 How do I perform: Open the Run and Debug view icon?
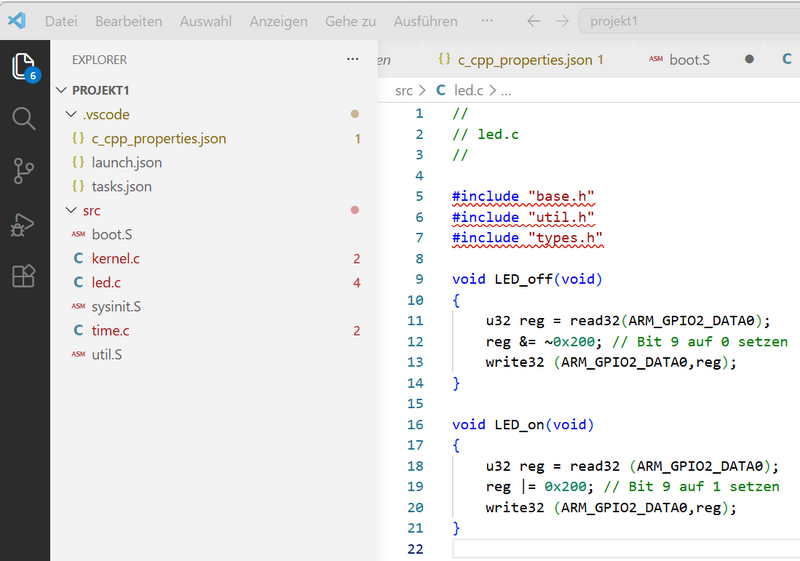23,224
